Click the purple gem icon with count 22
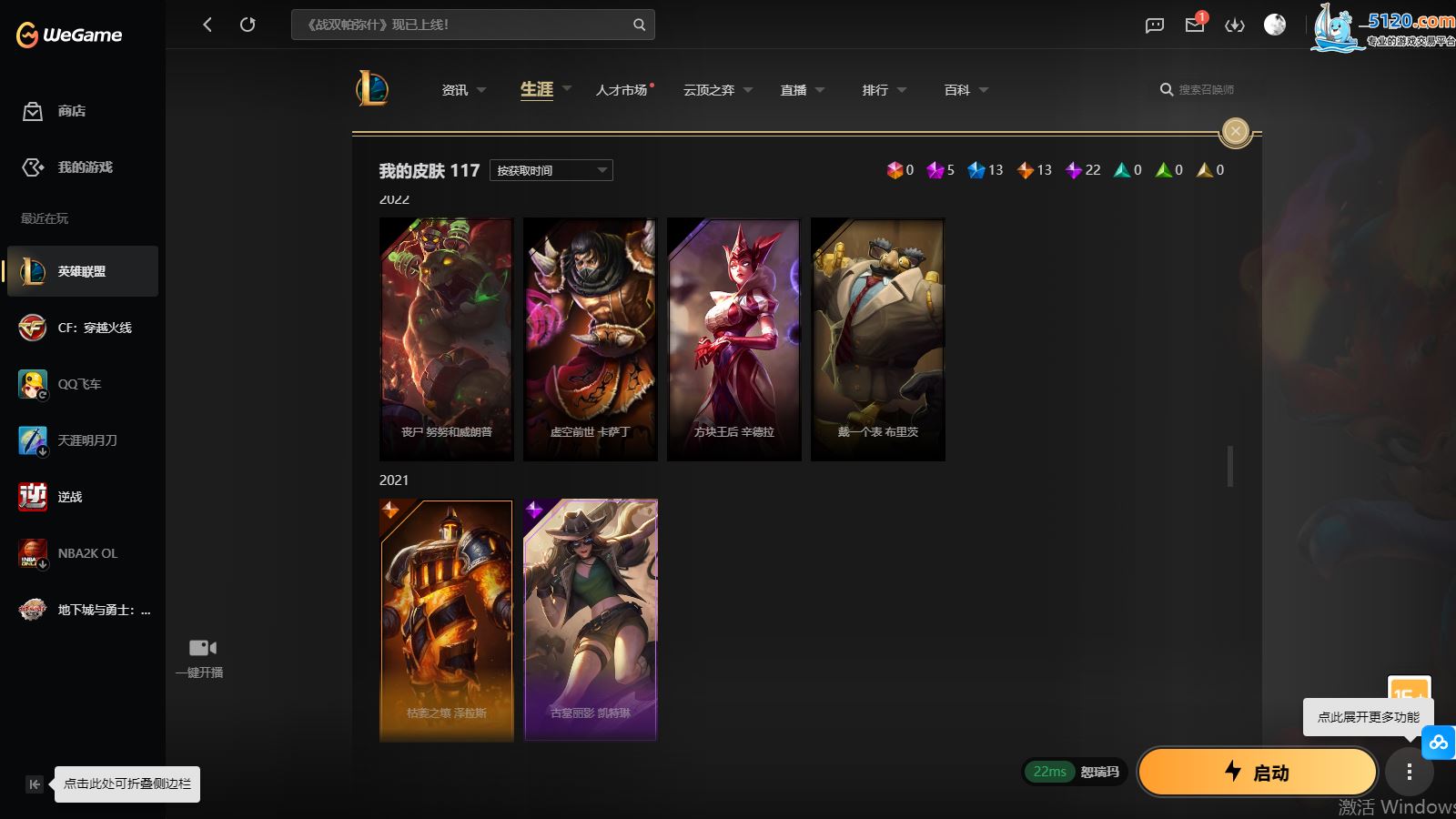Image resolution: width=1456 pixels, height=819 pixels. pyautogui.click(x=1074, y=170)
